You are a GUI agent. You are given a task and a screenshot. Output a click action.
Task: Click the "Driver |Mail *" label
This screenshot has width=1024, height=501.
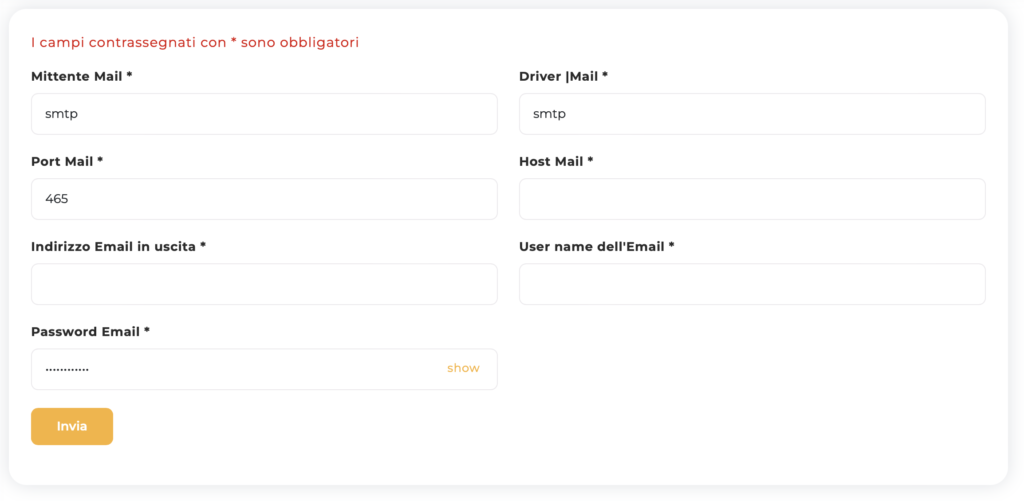563,76
